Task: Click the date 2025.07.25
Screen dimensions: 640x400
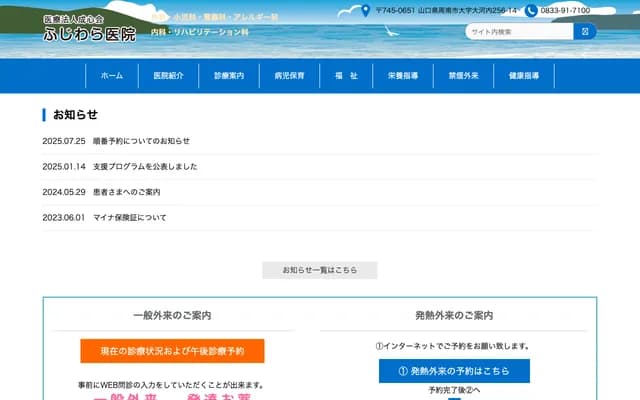Action: [64, 141]
